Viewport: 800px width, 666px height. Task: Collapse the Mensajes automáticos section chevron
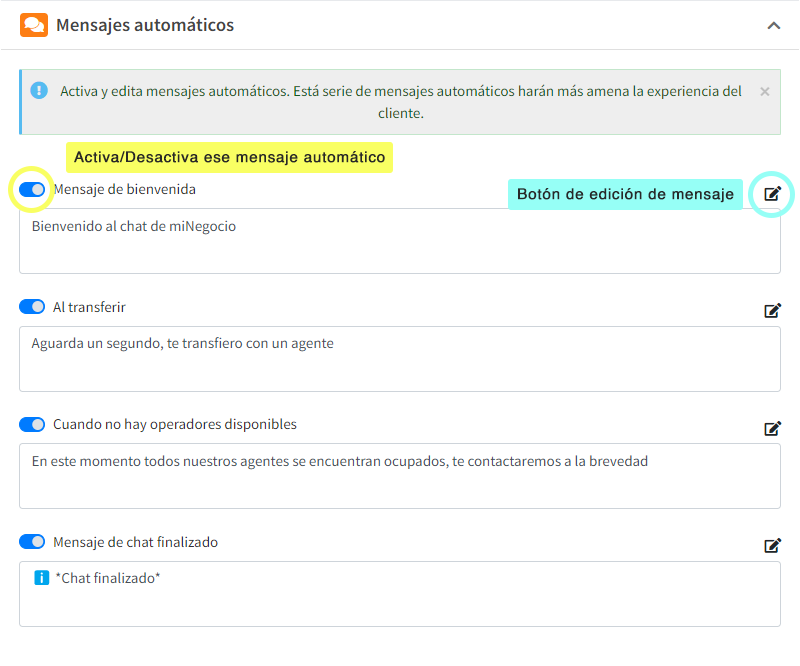pos(773,25)
